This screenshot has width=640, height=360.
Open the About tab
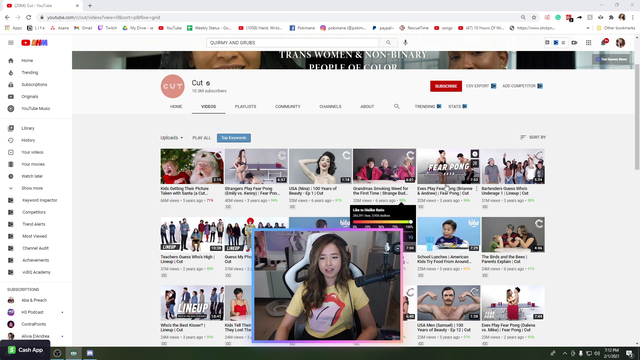click(367, 106)
